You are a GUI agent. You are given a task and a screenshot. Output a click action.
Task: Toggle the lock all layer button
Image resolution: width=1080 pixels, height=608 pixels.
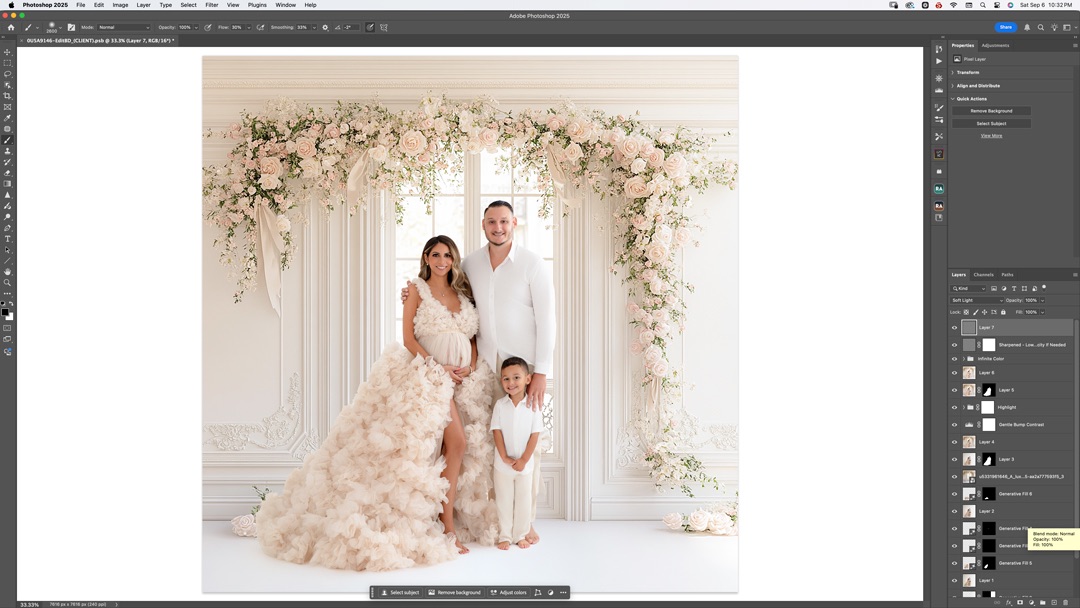(x=1003, y=312)
